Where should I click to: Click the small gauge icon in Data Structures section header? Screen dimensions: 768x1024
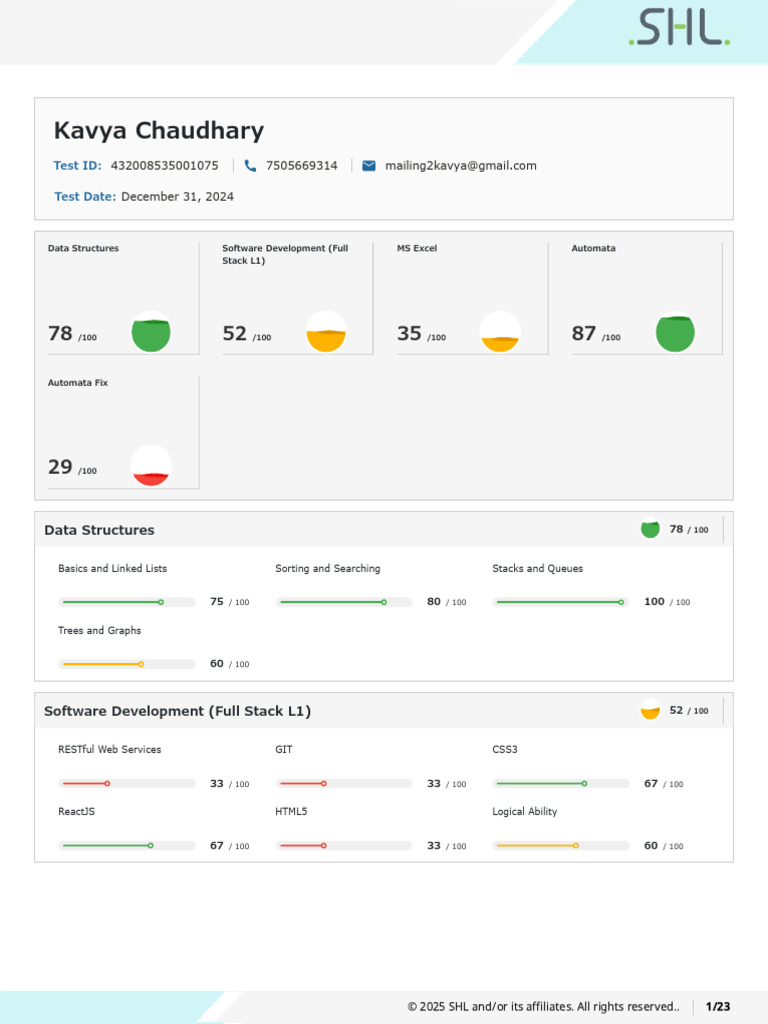click(x=650, y=529)
